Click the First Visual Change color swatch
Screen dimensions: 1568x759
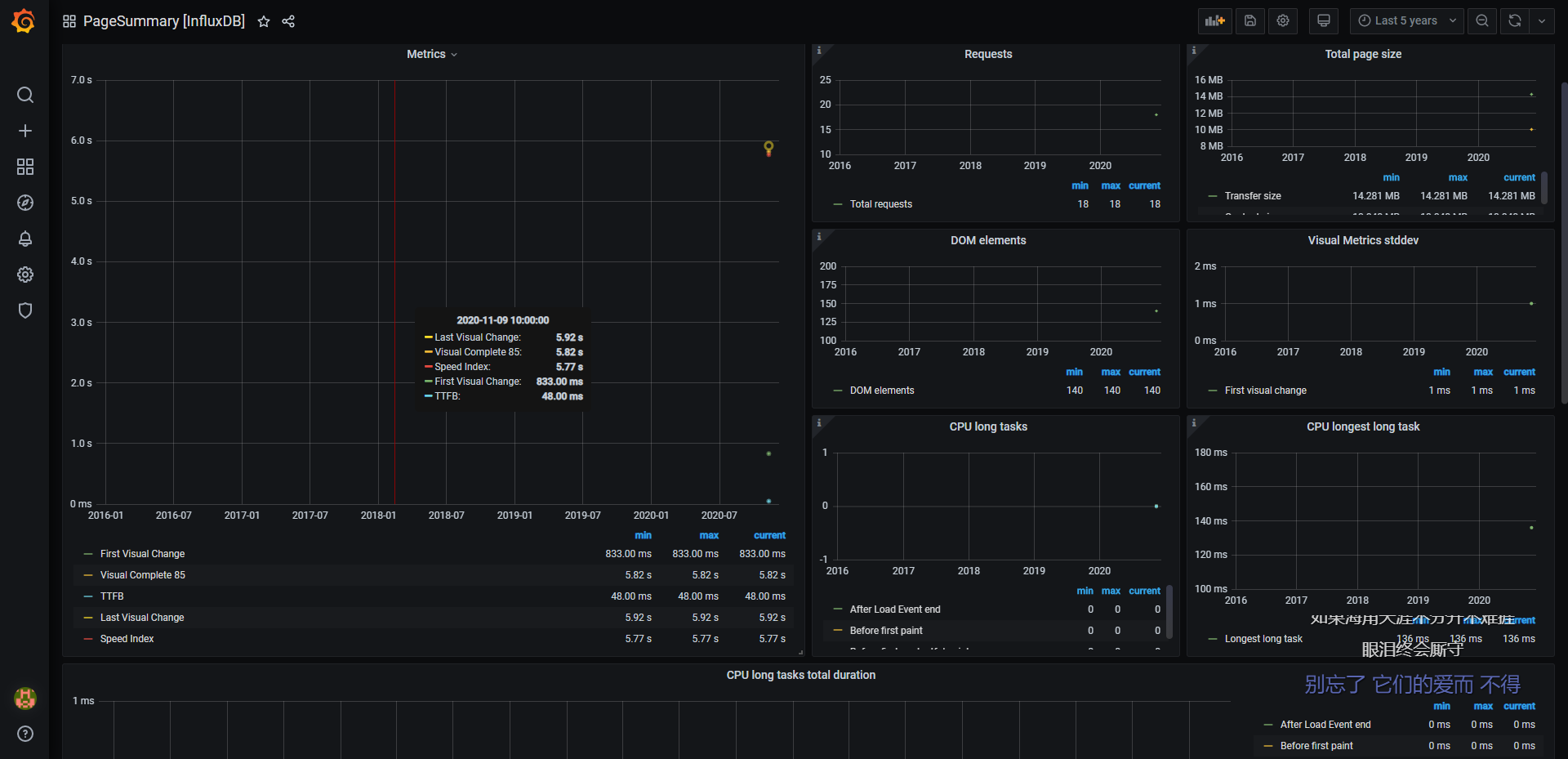(88, 554)
